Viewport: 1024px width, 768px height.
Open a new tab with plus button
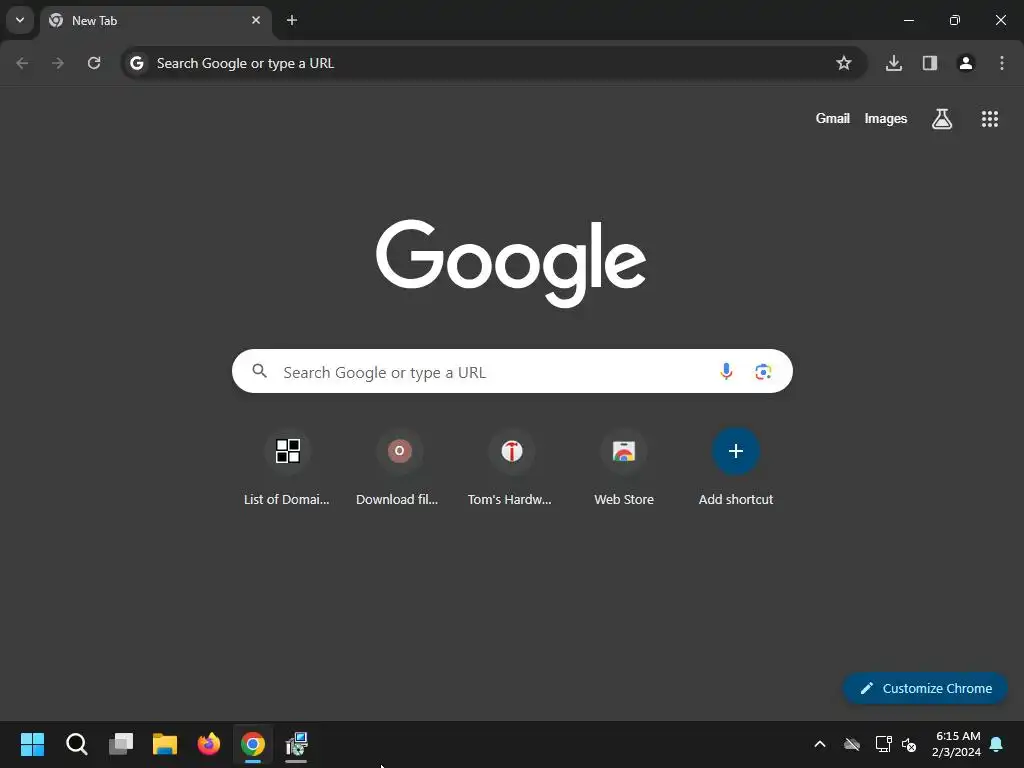pos(292,20)
